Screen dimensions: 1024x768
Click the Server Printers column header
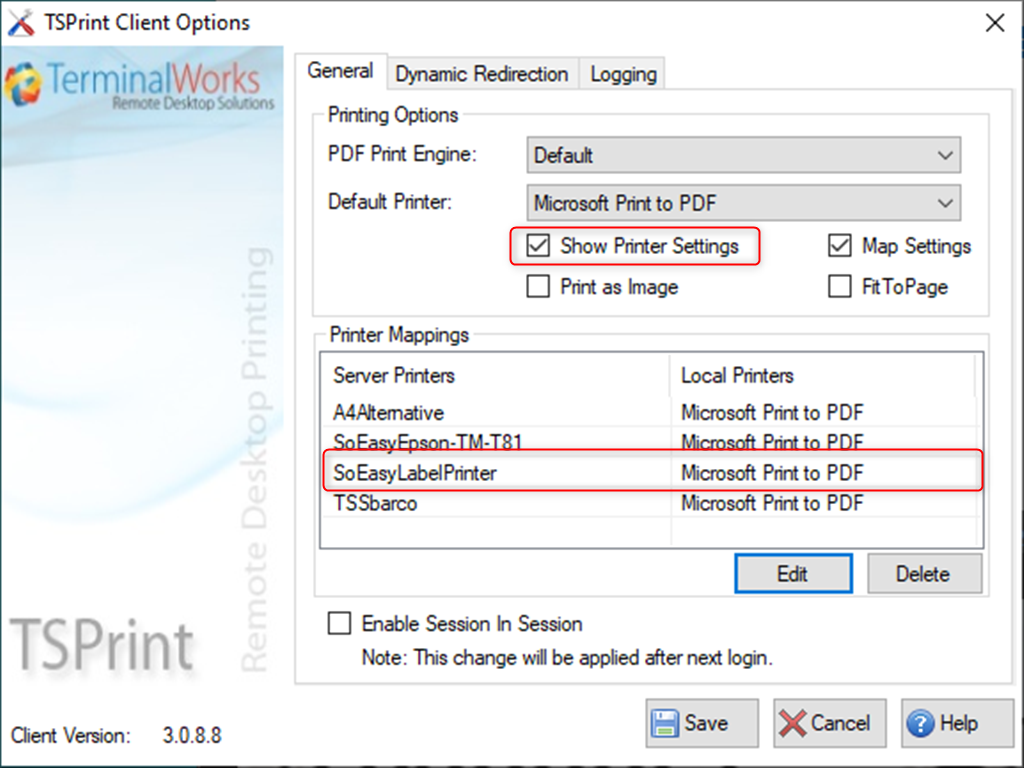495,376
